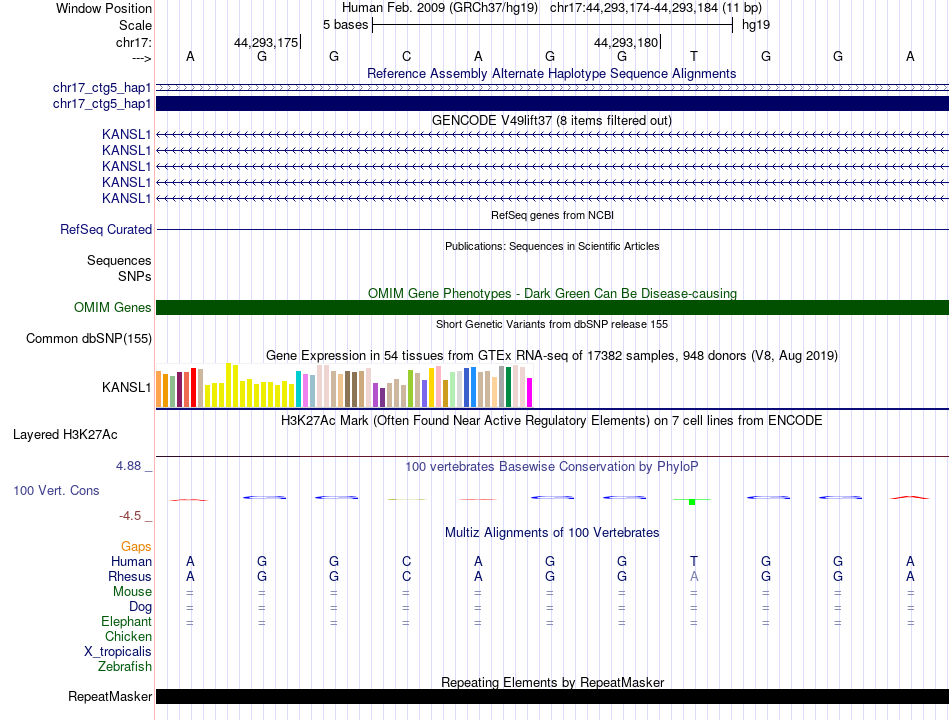Click the X_tropicalis species label
950x720 pixels.
coord(118,652)
